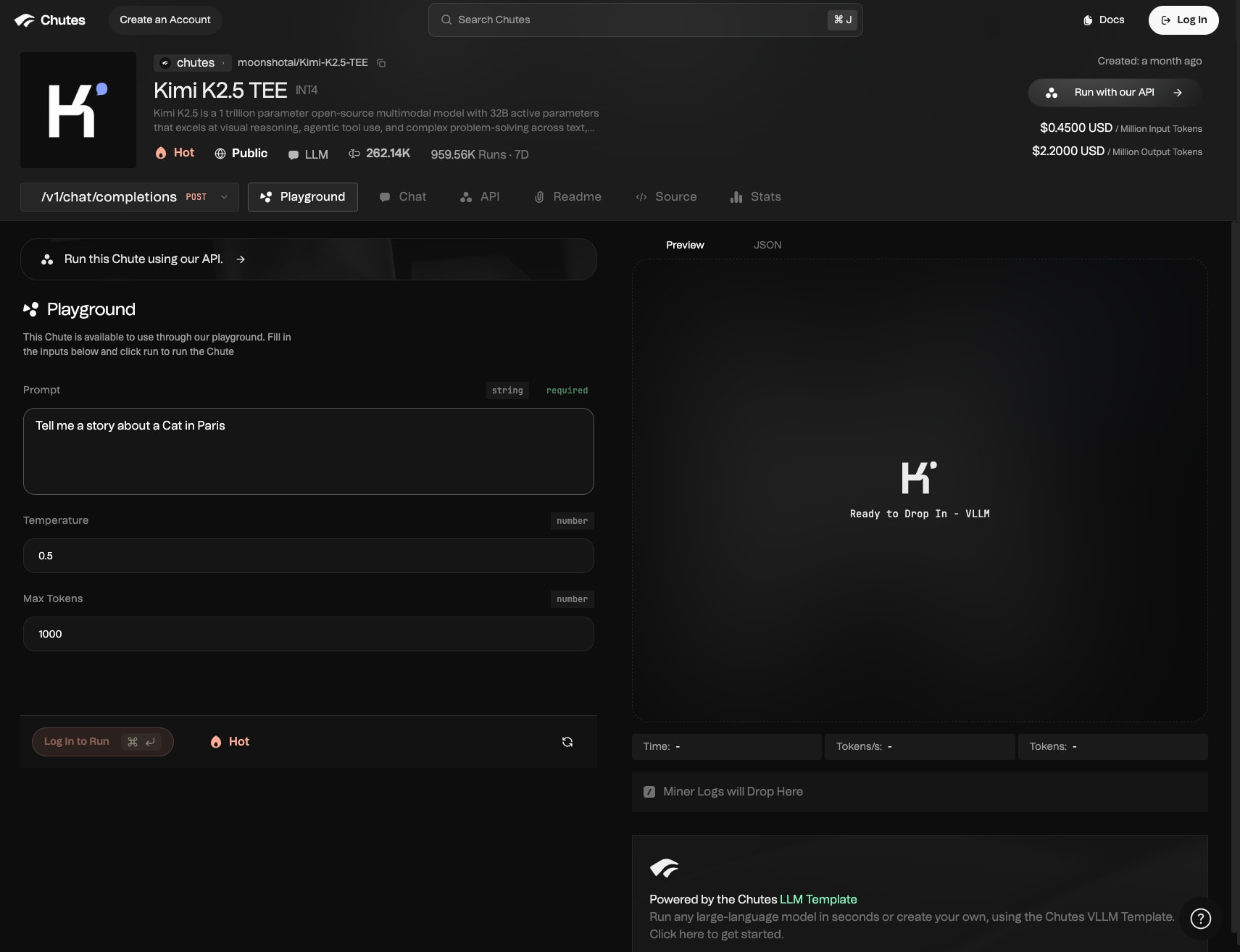Click the Log In to Run button
This screenshot has width=1240, height=952.
point(103,742)
